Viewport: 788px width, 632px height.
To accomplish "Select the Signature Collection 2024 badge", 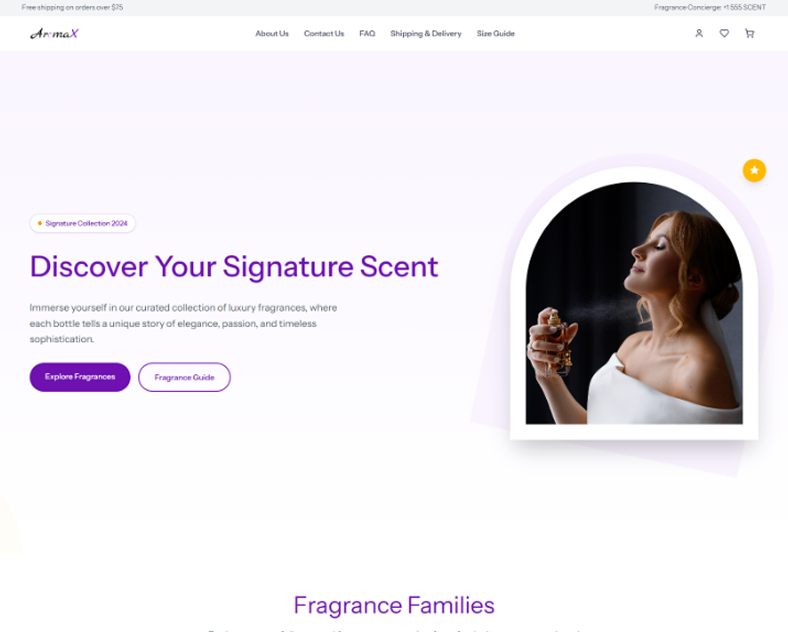I will (x=82, y=223).
